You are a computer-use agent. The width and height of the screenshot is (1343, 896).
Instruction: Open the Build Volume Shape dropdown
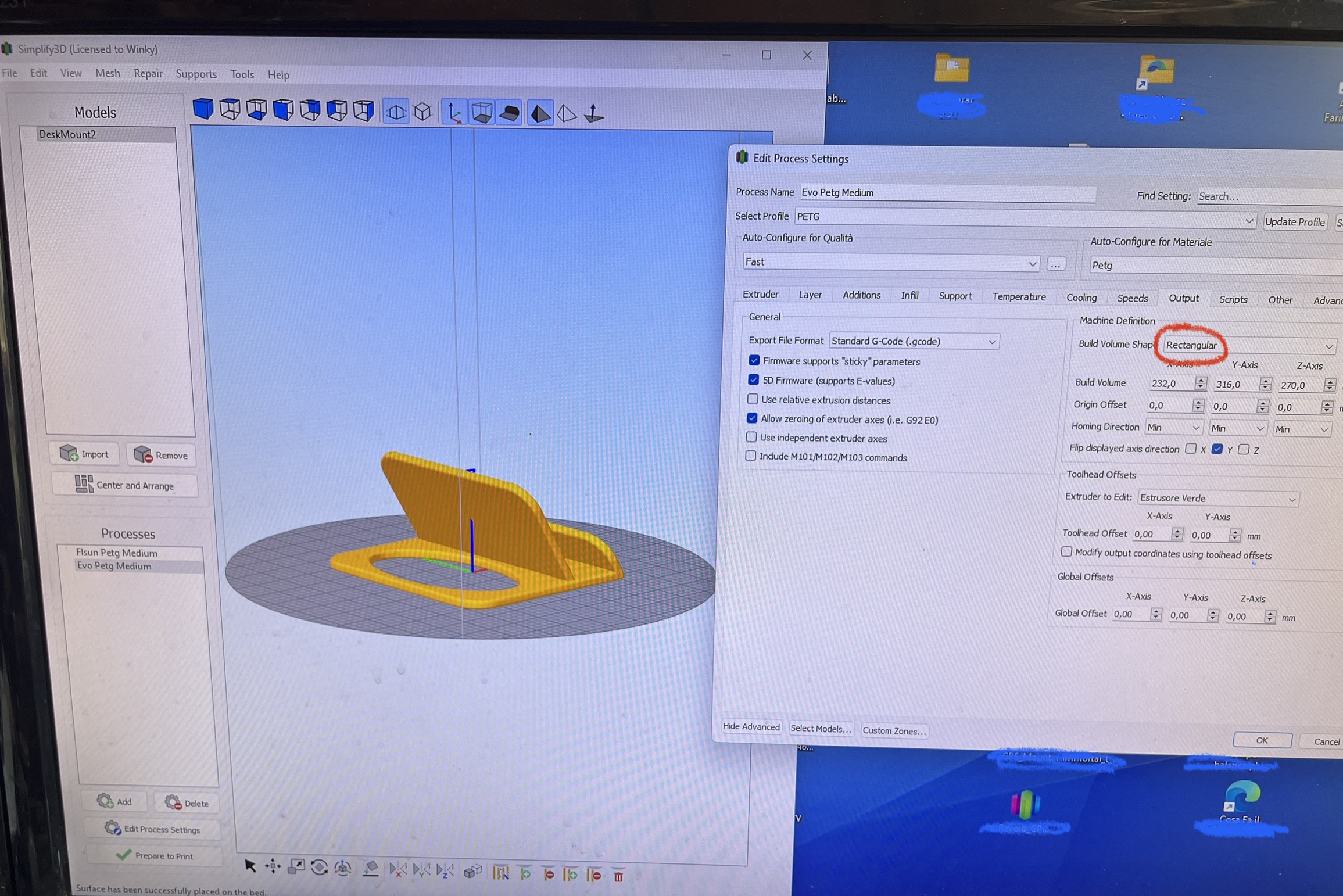point(1249,346)
